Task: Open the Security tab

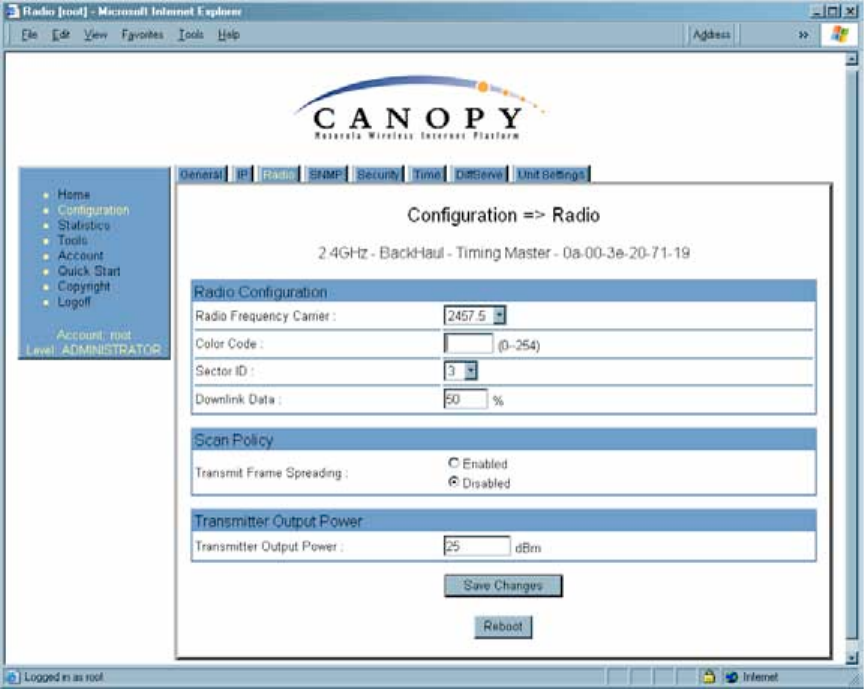Action: click(377, 175)
